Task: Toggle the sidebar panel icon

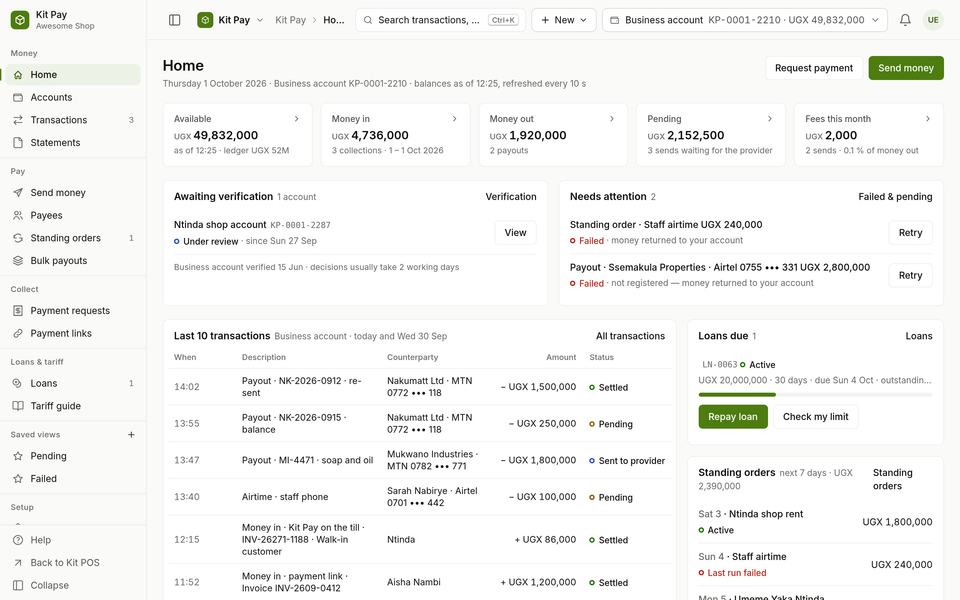Action: click(x=174, y=20)
